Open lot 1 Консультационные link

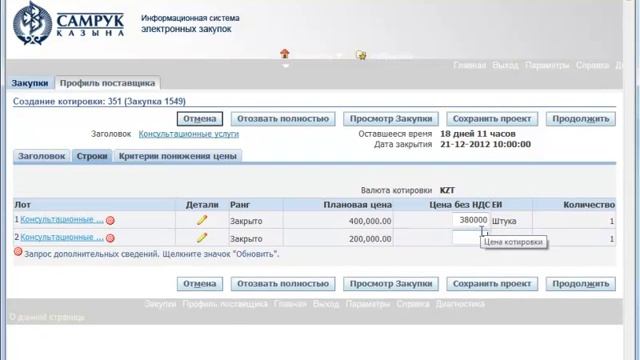[62, 220]
